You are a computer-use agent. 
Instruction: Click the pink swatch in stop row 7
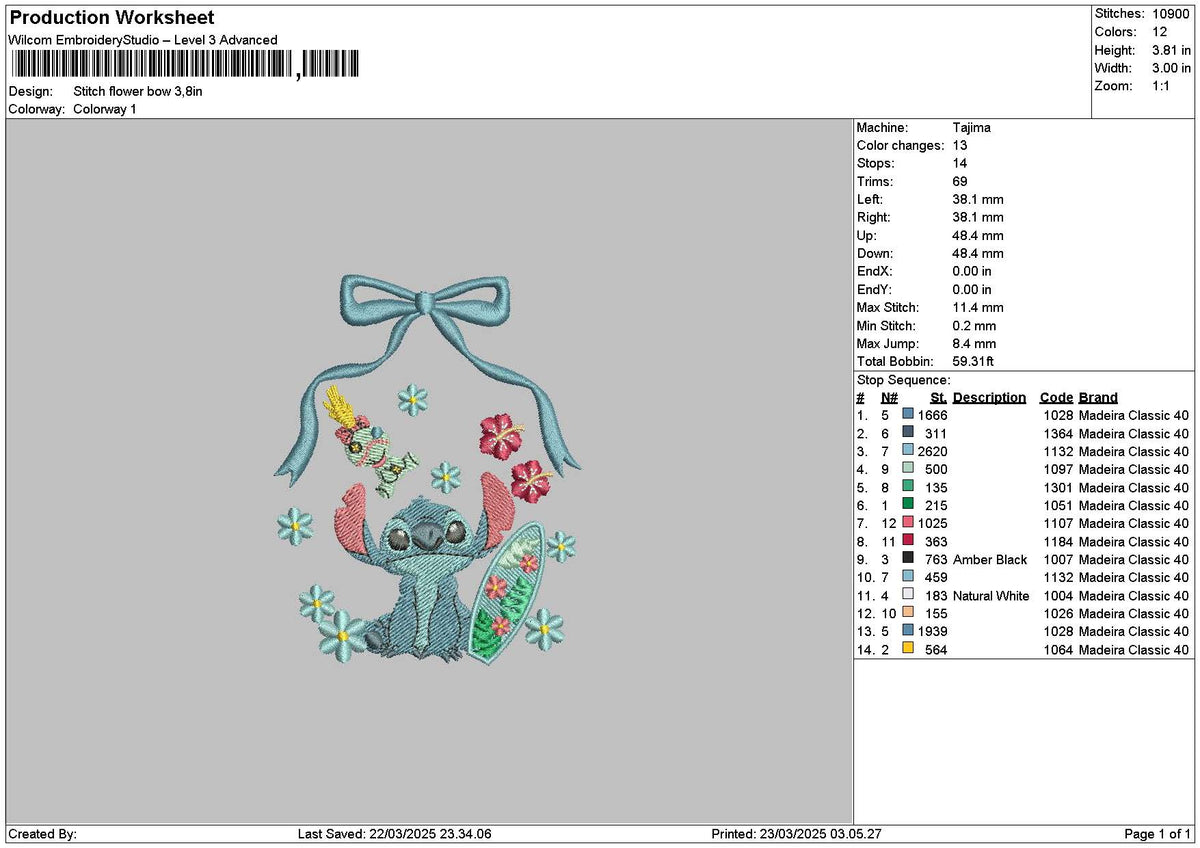coord(908,522)
